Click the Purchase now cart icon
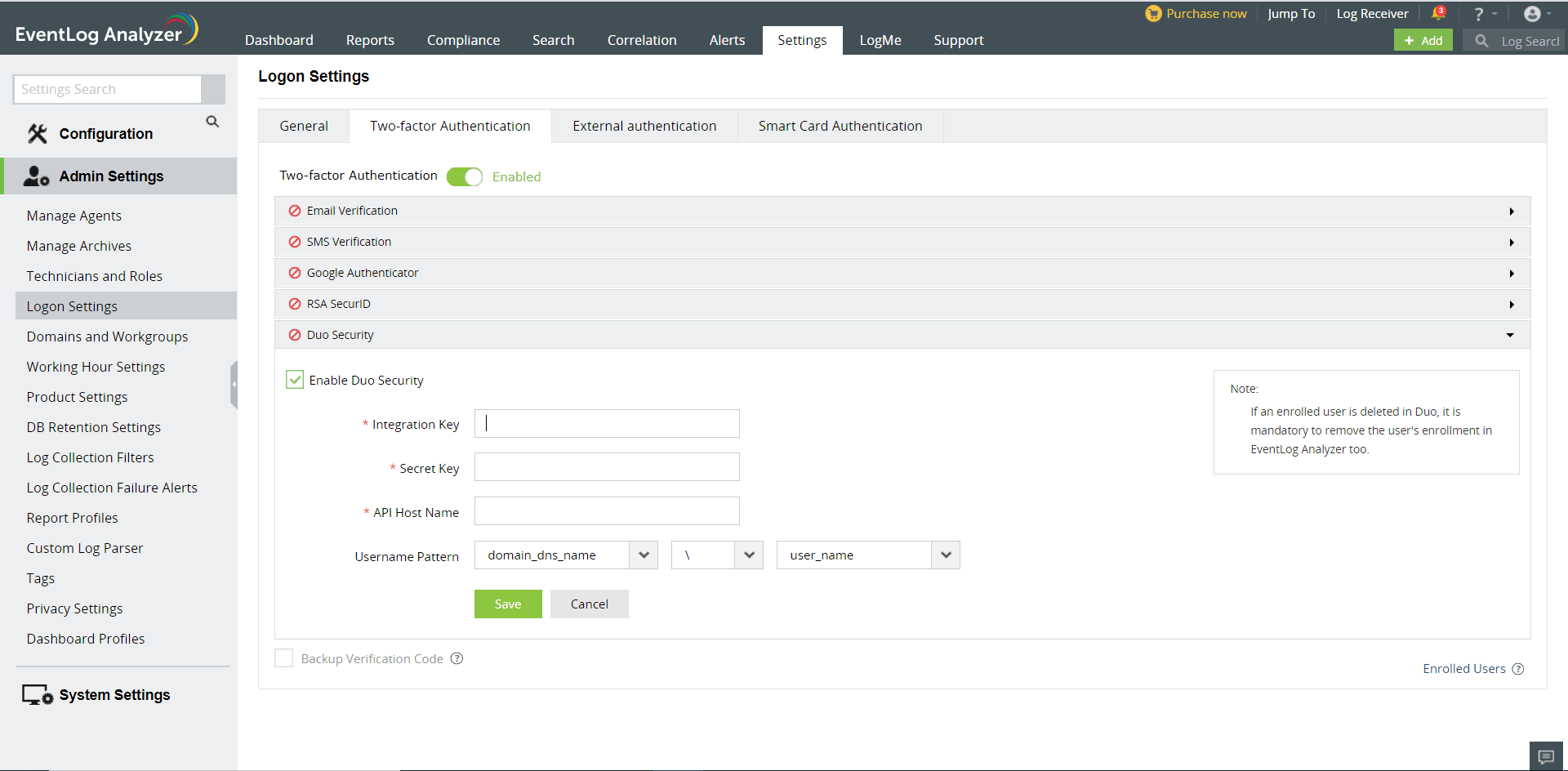This screenshot has width=1568, height=771. (1153, 13)
